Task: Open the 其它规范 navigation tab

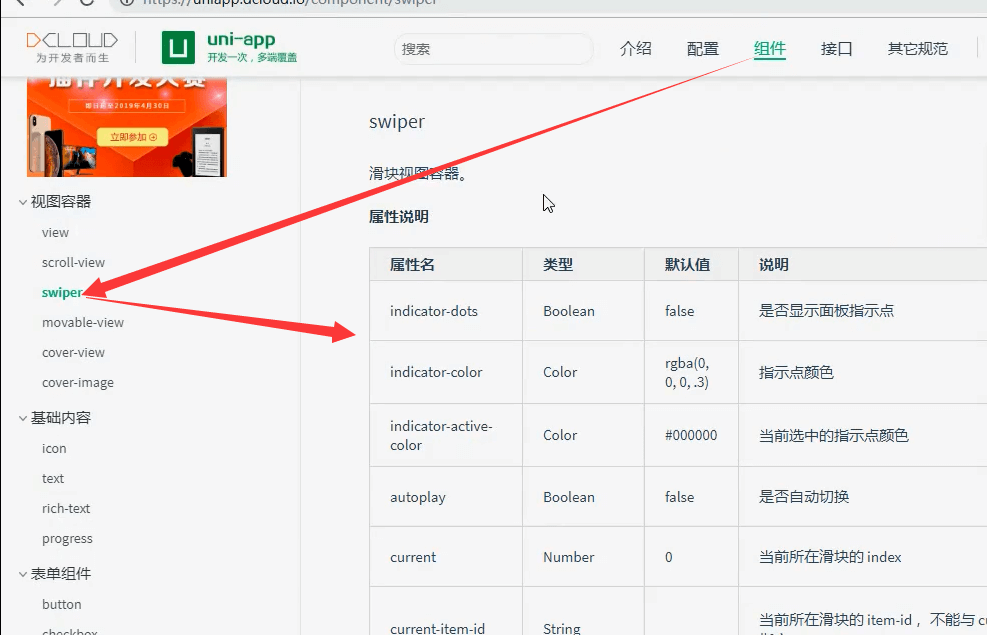Action: [917, 48]
